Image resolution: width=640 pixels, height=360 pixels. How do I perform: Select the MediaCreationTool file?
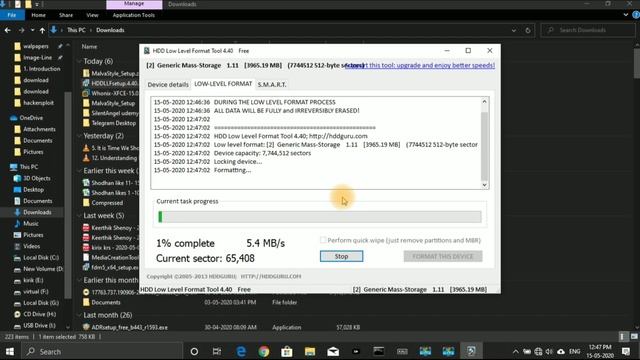(111, 258)
